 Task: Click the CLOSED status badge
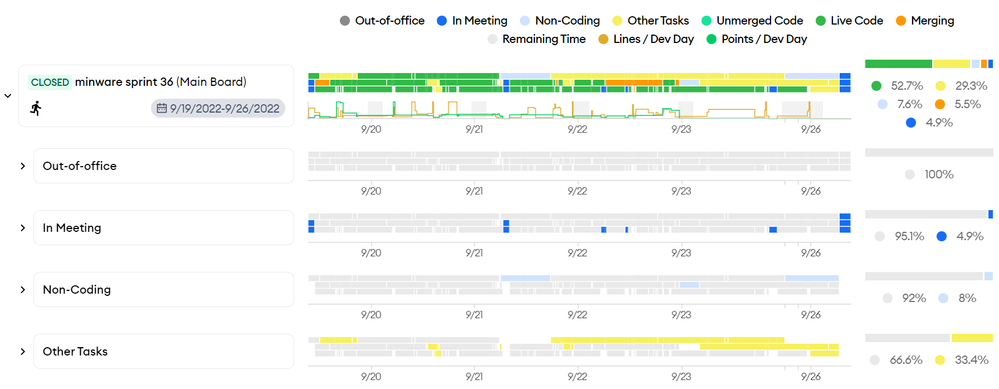pos(50,82)
